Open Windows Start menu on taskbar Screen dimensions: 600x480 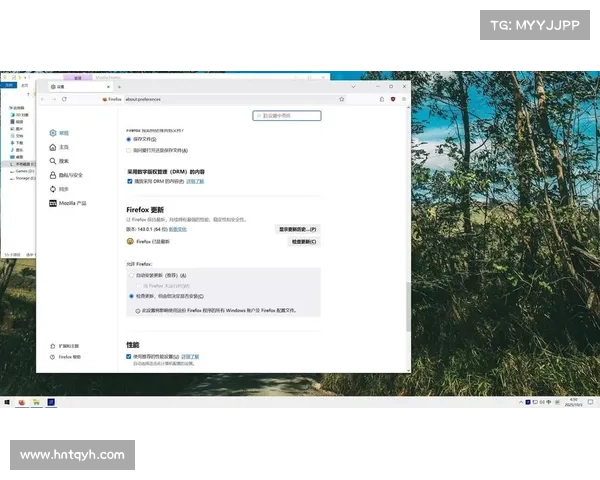click(7, 402)
